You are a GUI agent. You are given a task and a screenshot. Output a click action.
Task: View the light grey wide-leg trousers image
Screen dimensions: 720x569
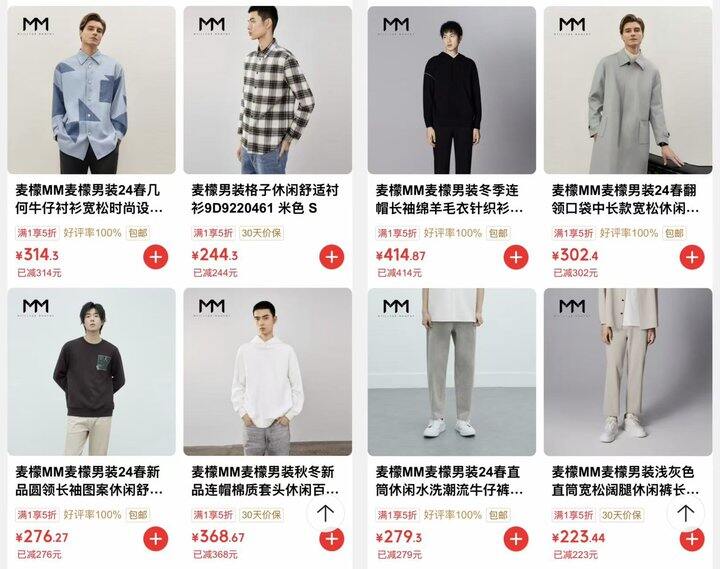pyautogui.click(x=628, y=372)
